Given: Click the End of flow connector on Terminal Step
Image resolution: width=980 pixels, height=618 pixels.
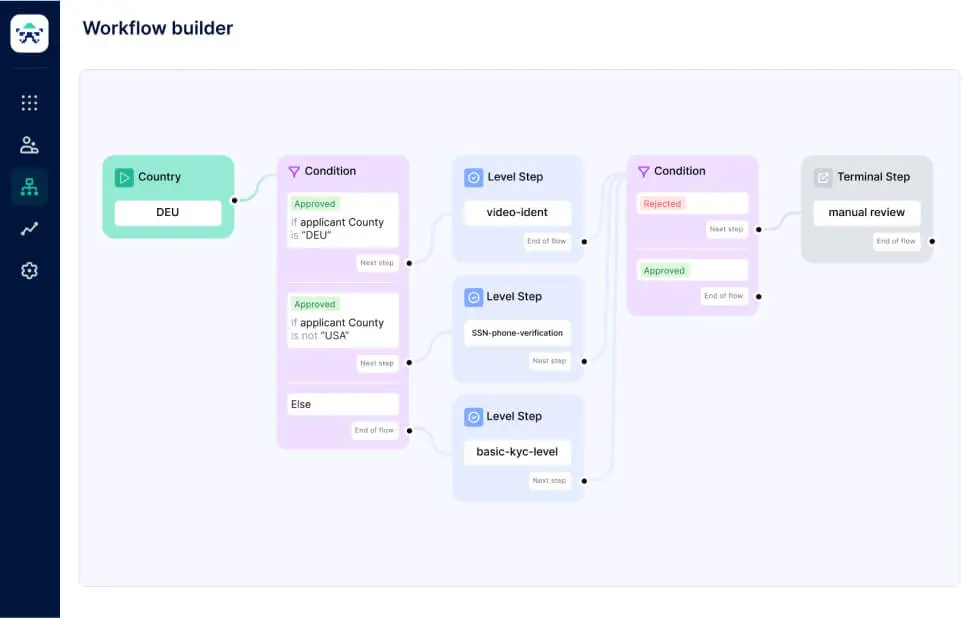Looking at the screenshot, I should [897, 241].
